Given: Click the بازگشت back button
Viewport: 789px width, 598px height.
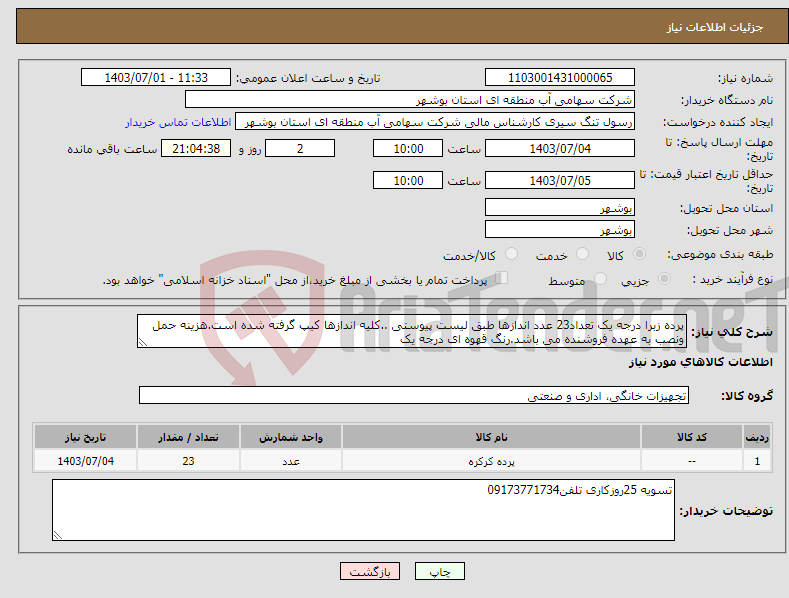Looking at the screenshot, I should click(x=370, y=571).
